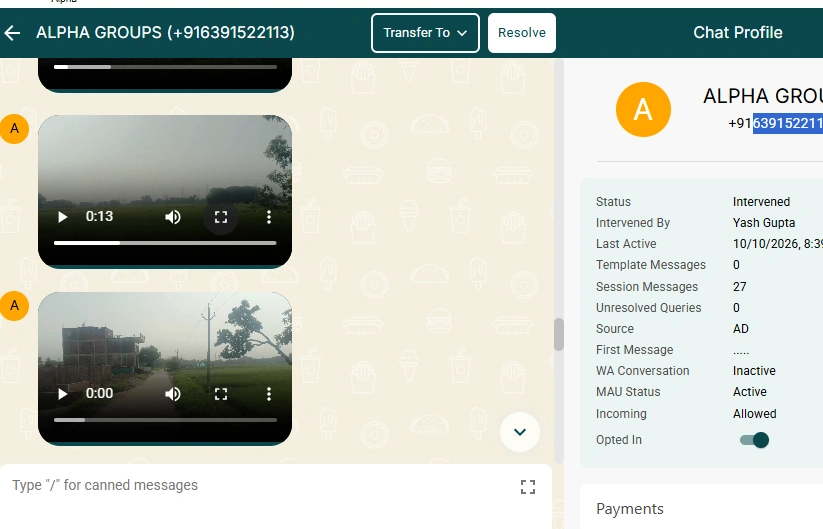The image size is (823, 529).
Task: Click the Payments section heading
Action: tap(630, 509)
